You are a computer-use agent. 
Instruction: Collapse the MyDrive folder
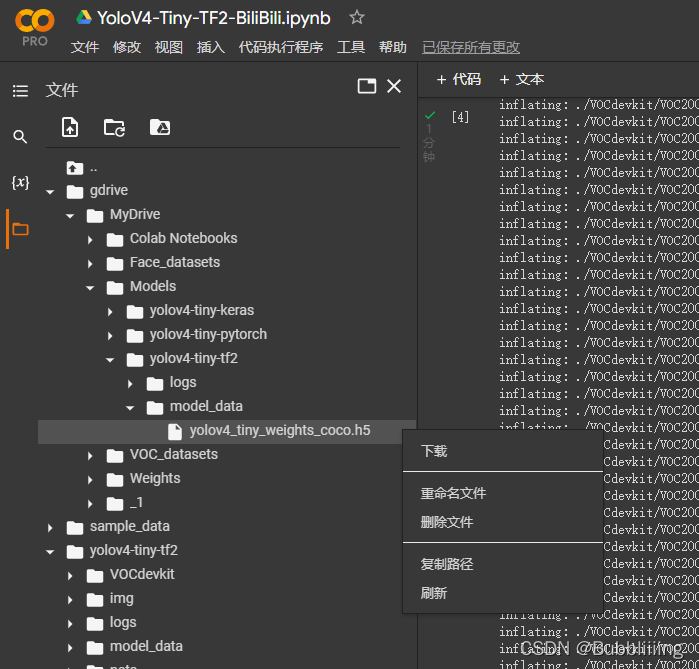(x=70, y=216)
